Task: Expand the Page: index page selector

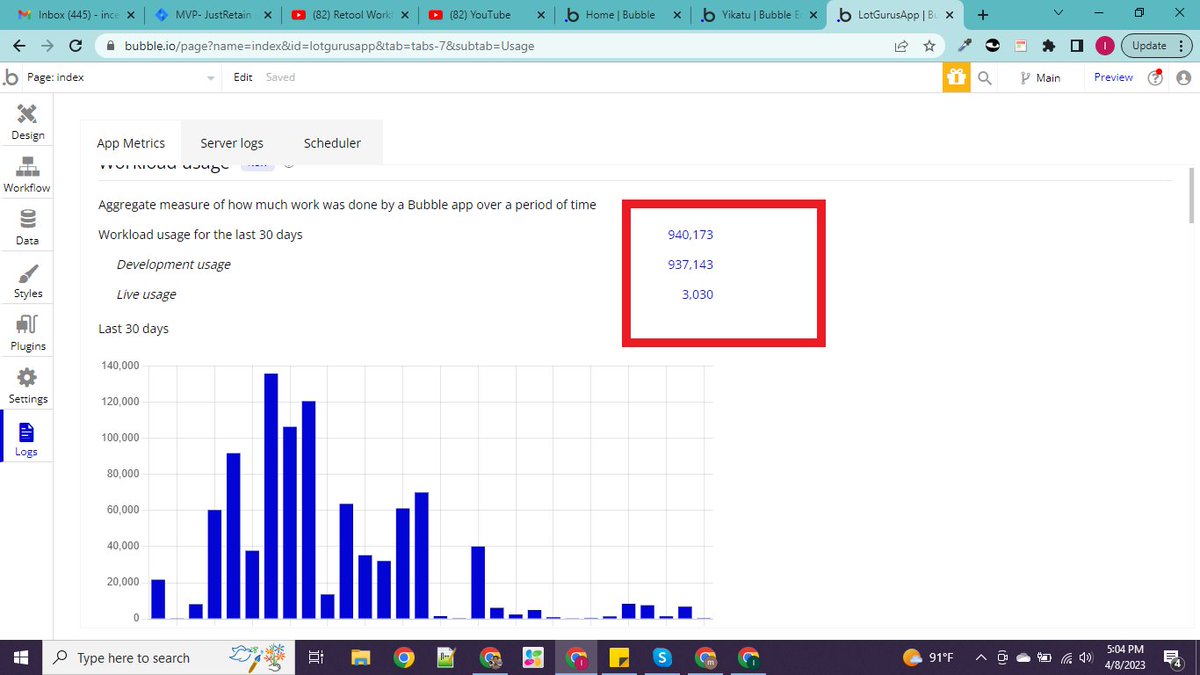Action: pyautogui.click(x=210, y=77)
